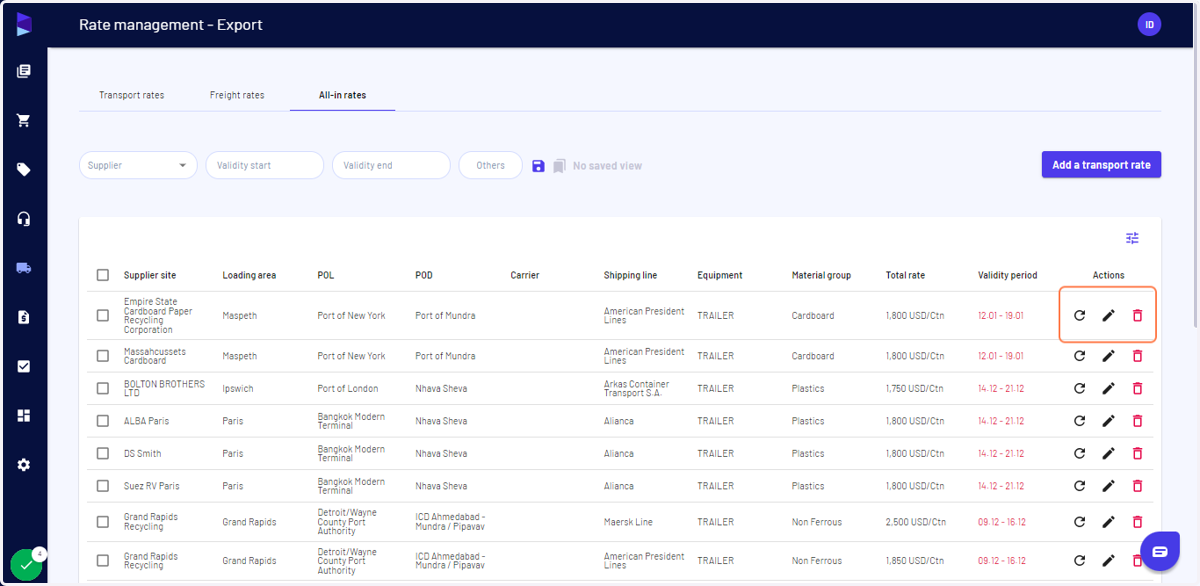Edit the Empire State Cardboard rate

click(x=1108, y=316)
